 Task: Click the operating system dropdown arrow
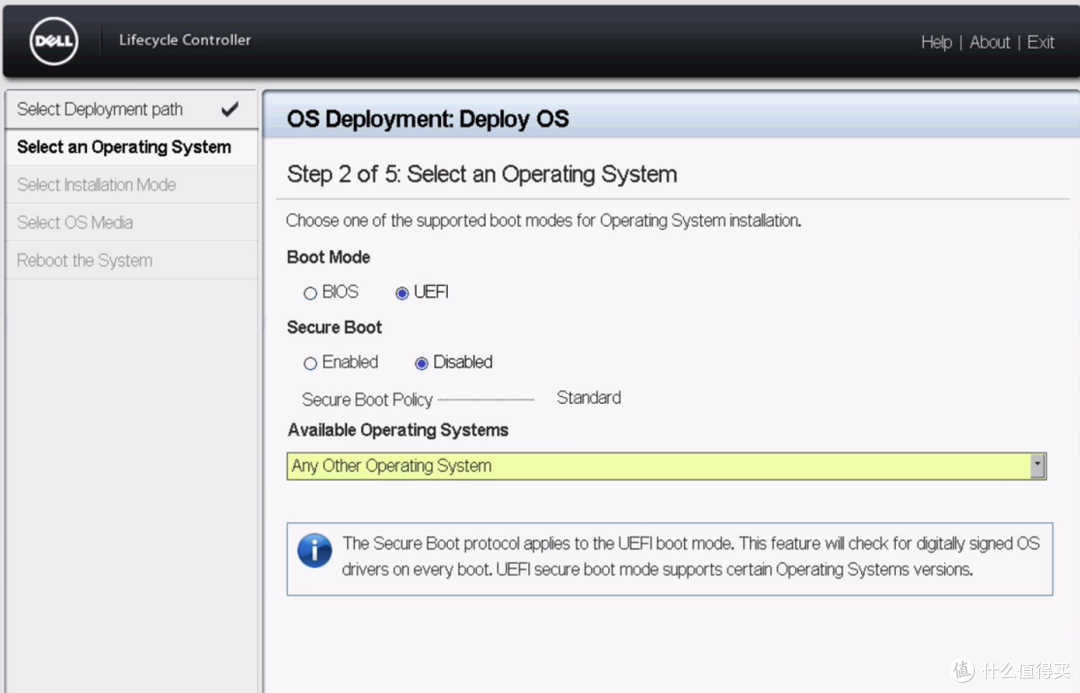[1037, 466]
